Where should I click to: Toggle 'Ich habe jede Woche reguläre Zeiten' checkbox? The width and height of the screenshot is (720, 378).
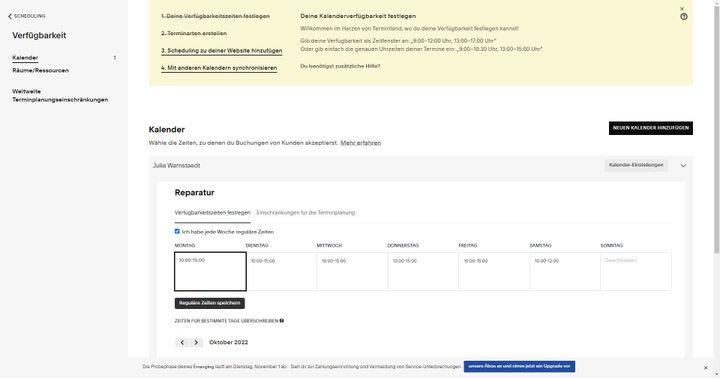click(177, 231)
